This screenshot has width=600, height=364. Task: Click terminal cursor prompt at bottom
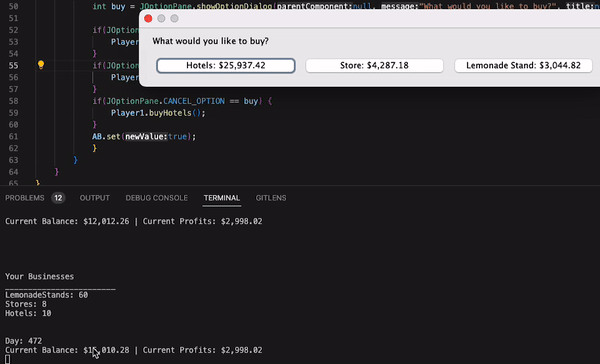click(8, 359)
